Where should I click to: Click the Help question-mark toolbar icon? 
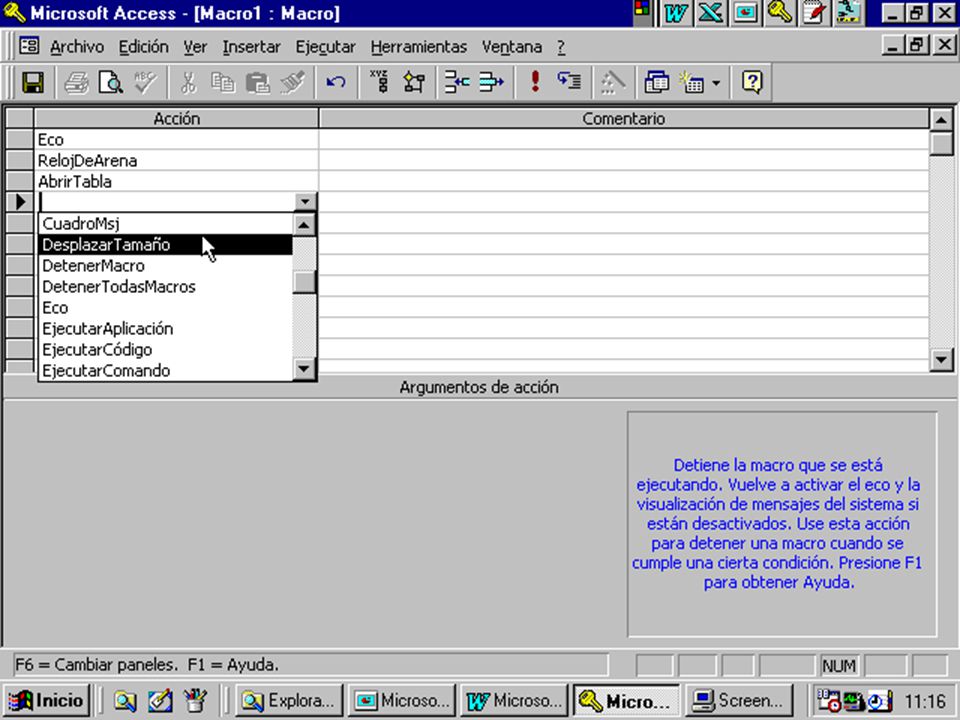(752, 82)
